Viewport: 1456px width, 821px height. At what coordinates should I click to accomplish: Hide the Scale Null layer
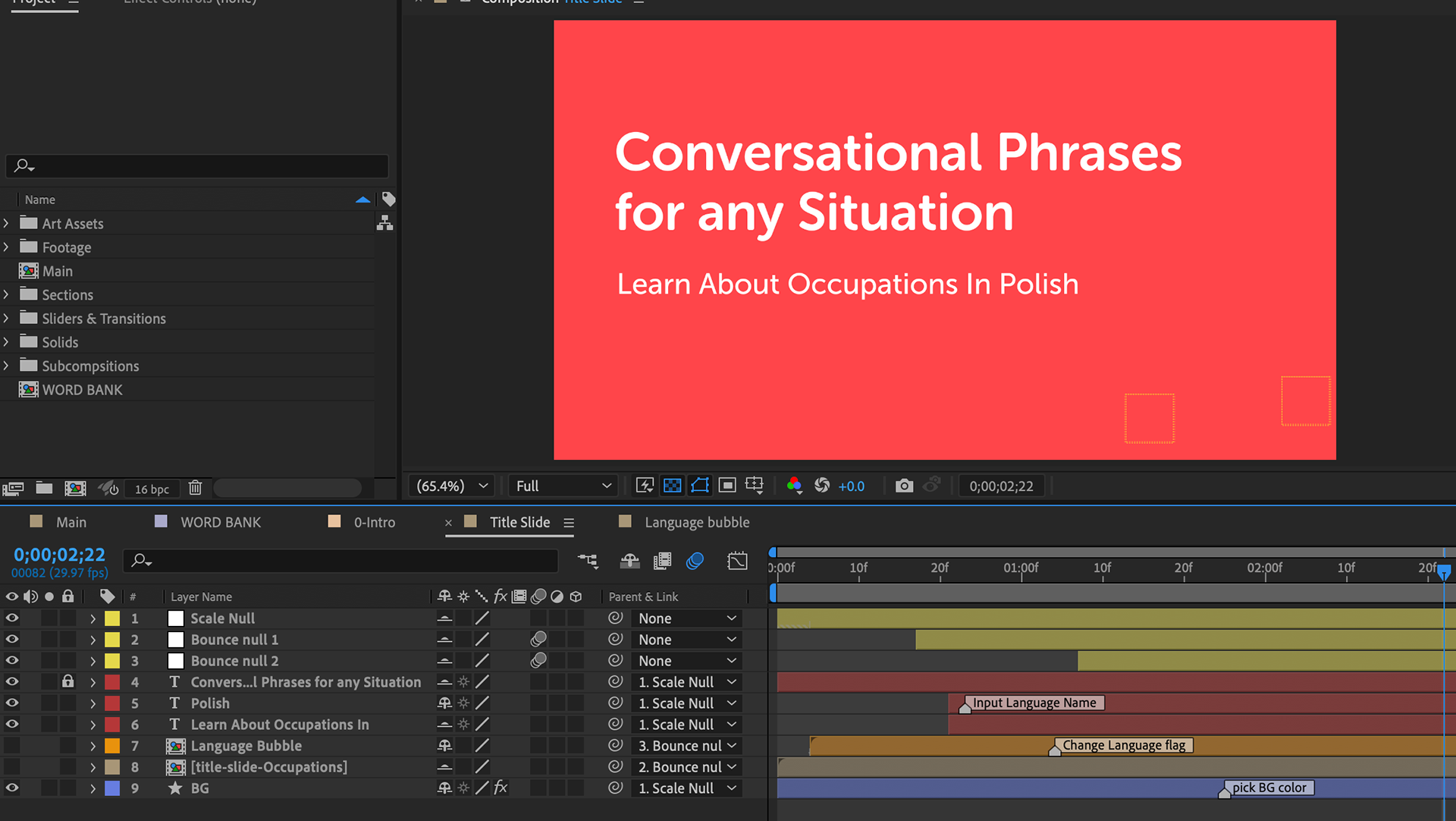click(12, 618)
